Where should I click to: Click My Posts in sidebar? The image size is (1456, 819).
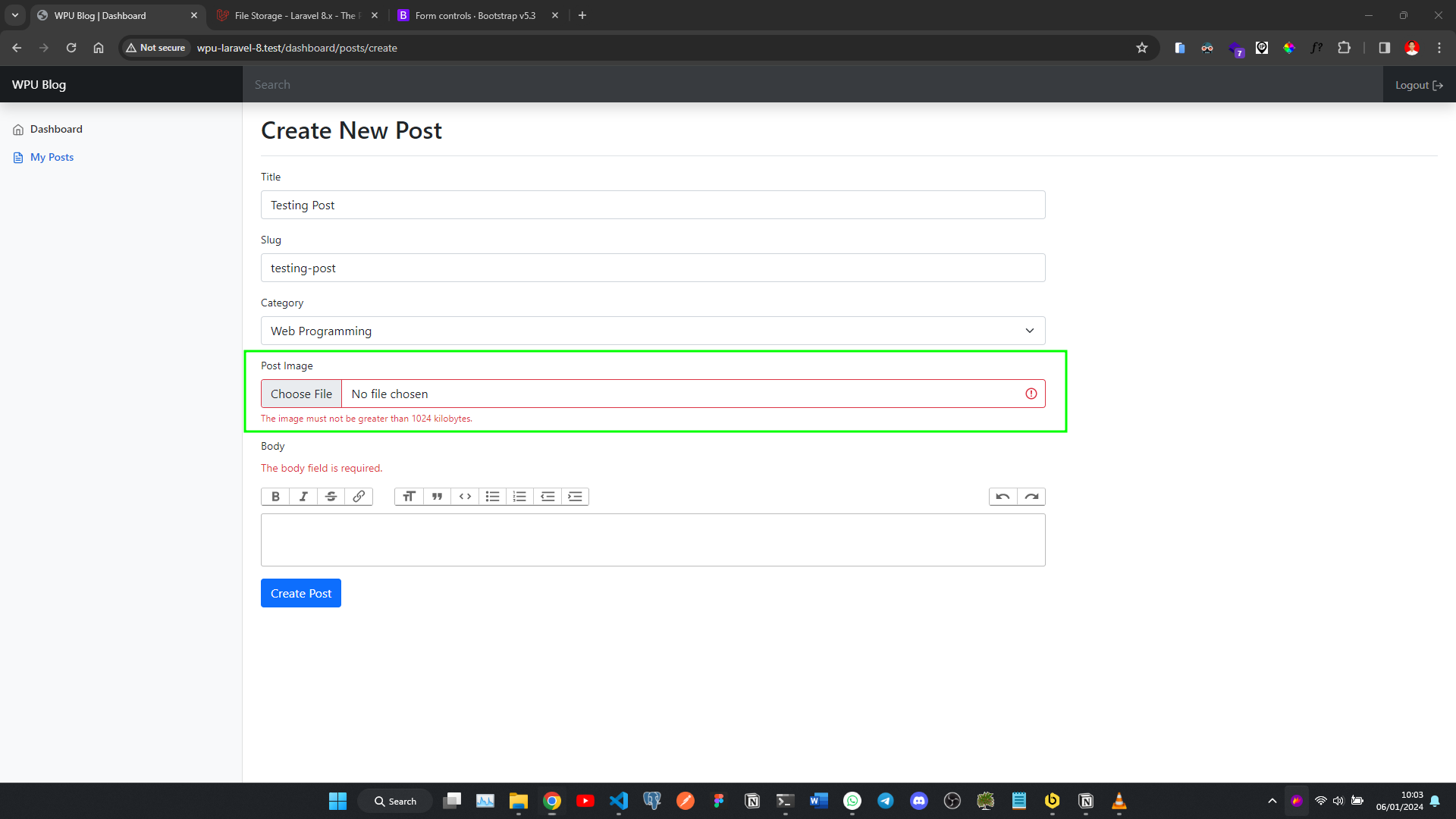(x=51, y=157)
